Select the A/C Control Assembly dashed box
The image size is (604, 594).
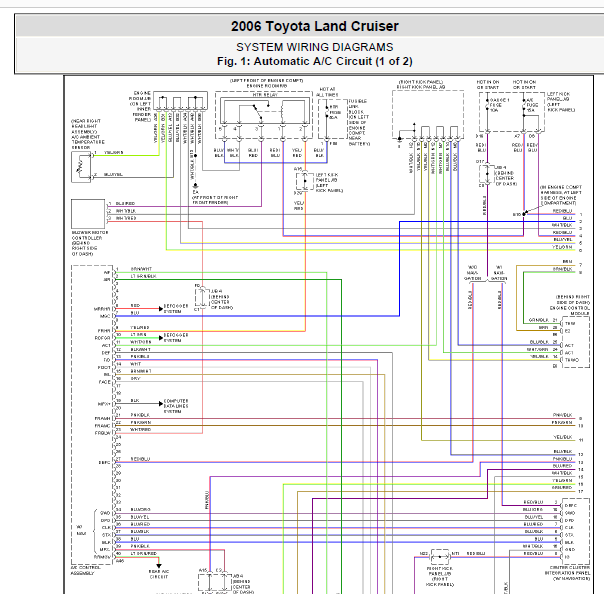point(92,415)
